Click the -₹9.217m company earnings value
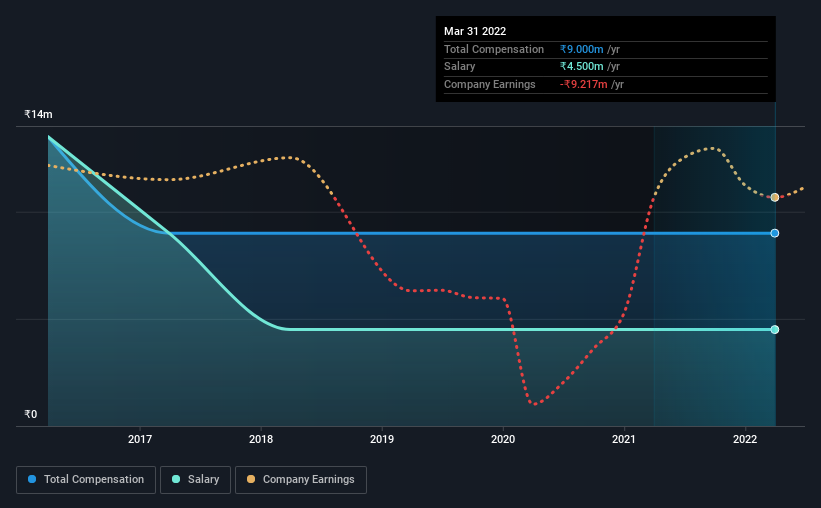This screenshot has height=508, width=821. [x=584, y=84]
